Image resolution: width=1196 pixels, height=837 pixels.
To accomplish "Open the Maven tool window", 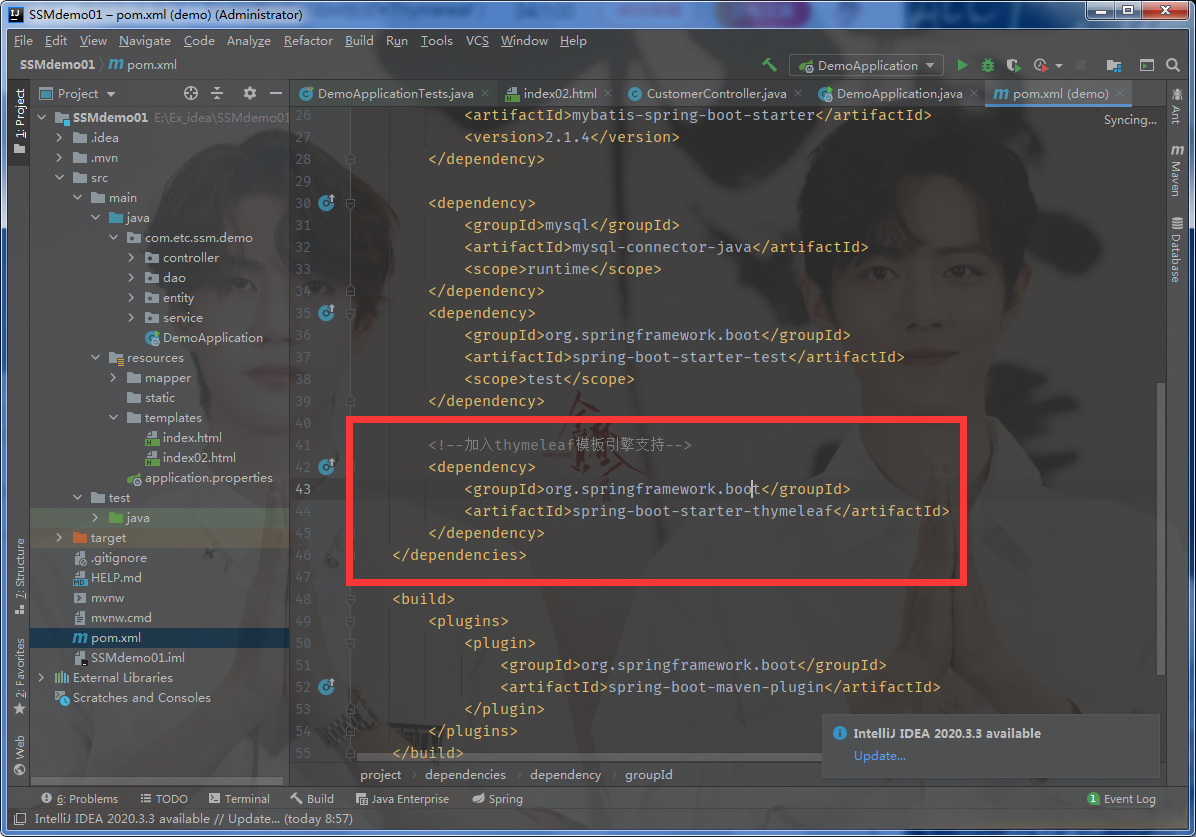I will (x=1176, y=170).
